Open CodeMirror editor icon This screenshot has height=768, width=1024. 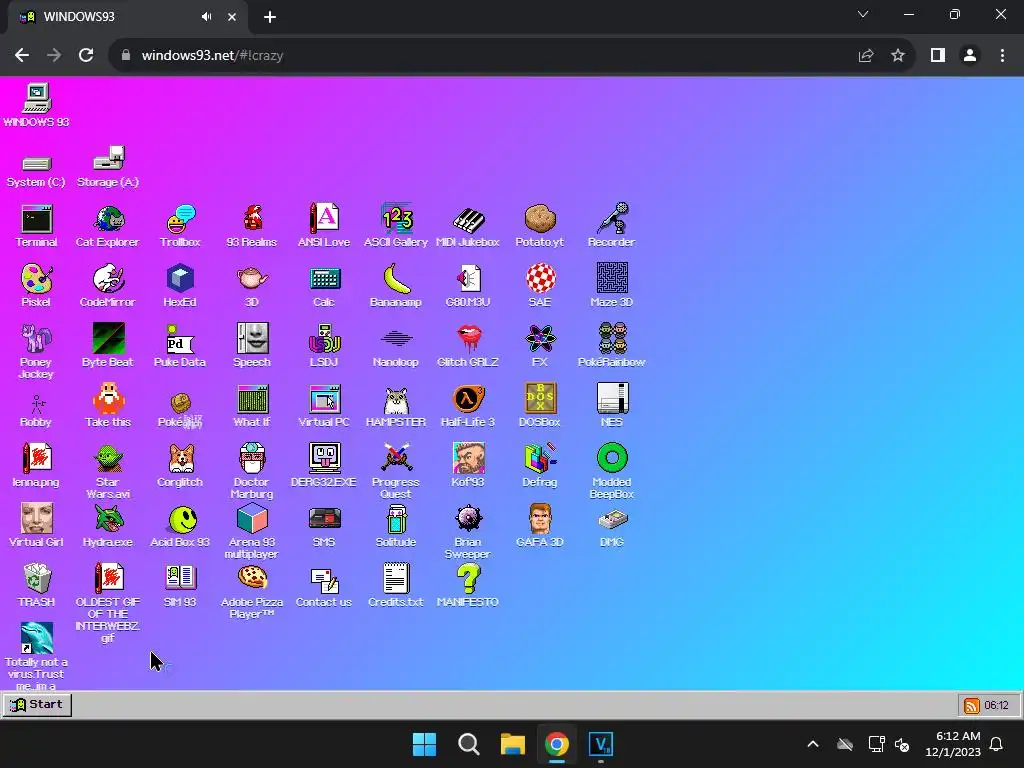[108, 286]
